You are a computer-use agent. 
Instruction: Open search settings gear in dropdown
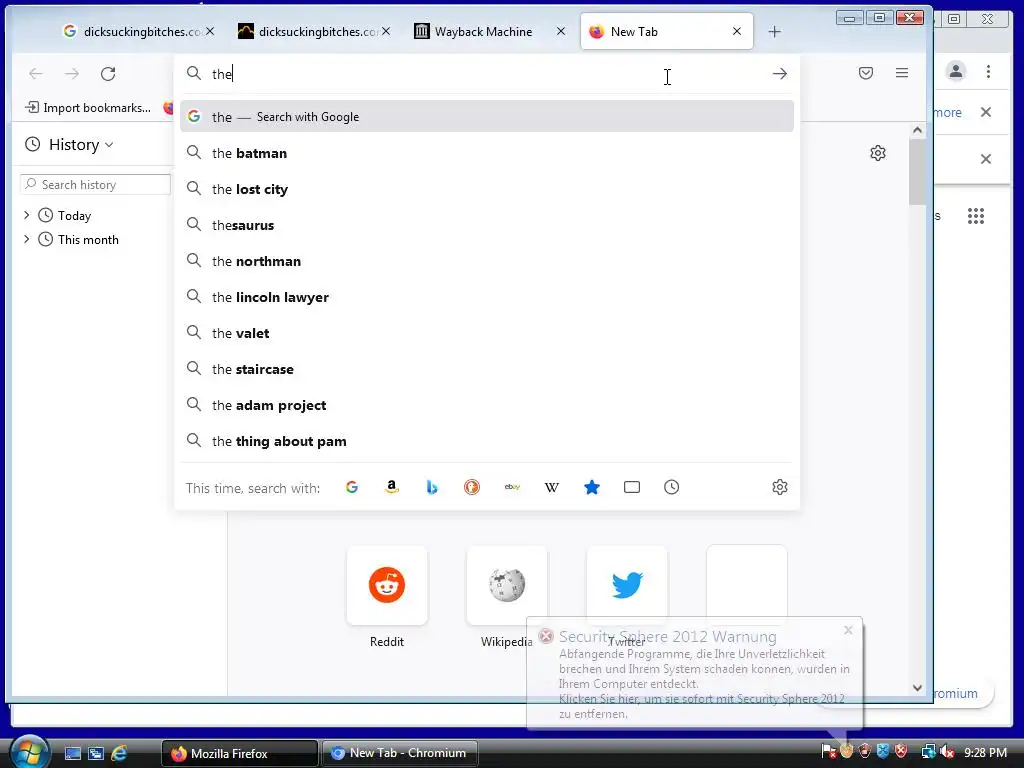click(780, 487)
